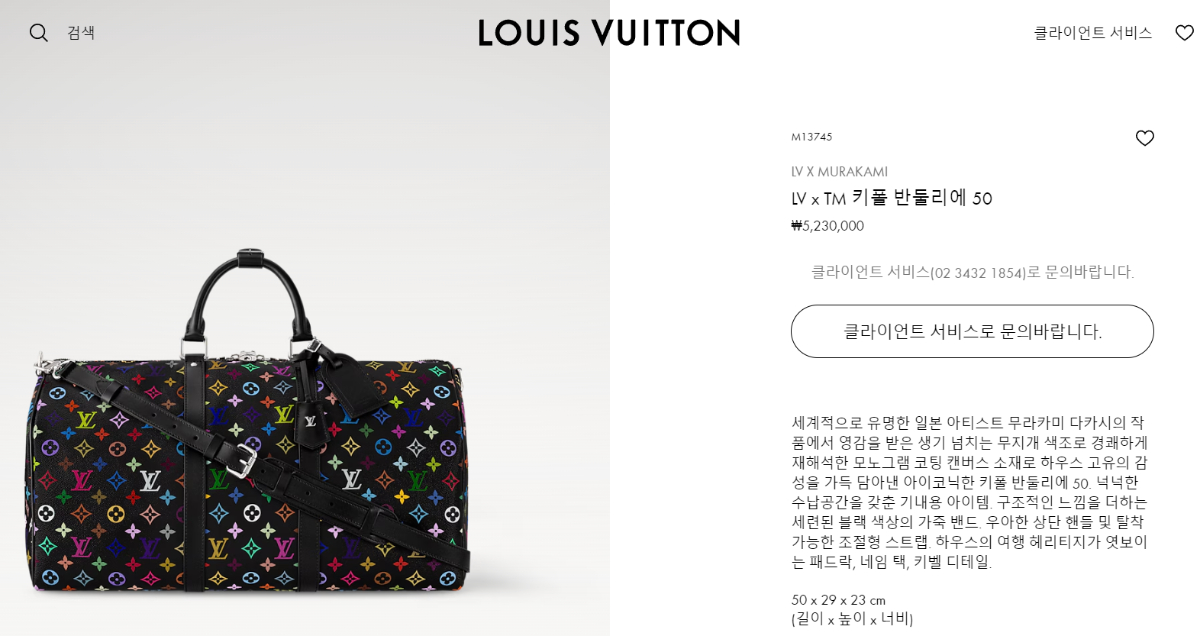Click the price ₩5,230,000

[x=827, y=226]
